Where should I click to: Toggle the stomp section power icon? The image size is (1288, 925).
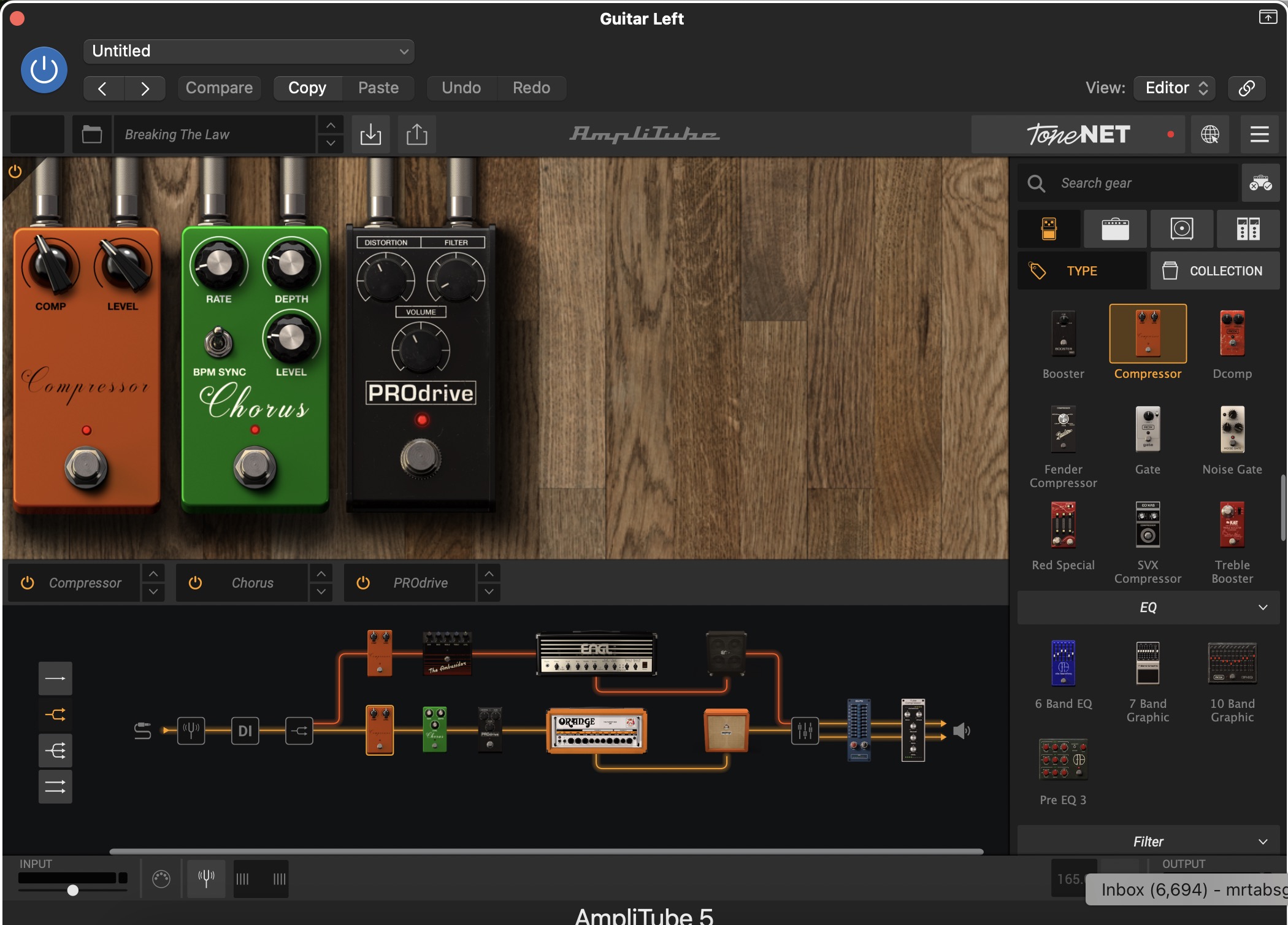pos(15,171)
